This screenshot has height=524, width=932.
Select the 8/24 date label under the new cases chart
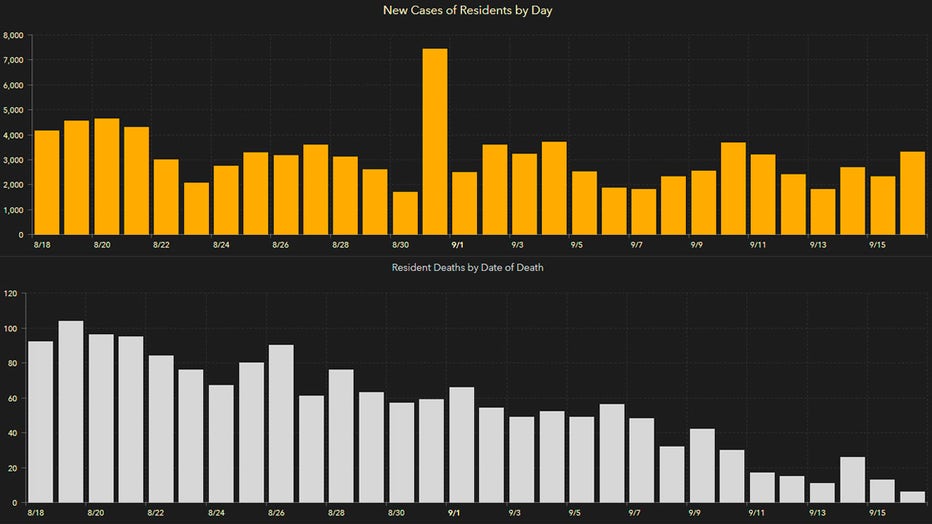pos(221,245)
